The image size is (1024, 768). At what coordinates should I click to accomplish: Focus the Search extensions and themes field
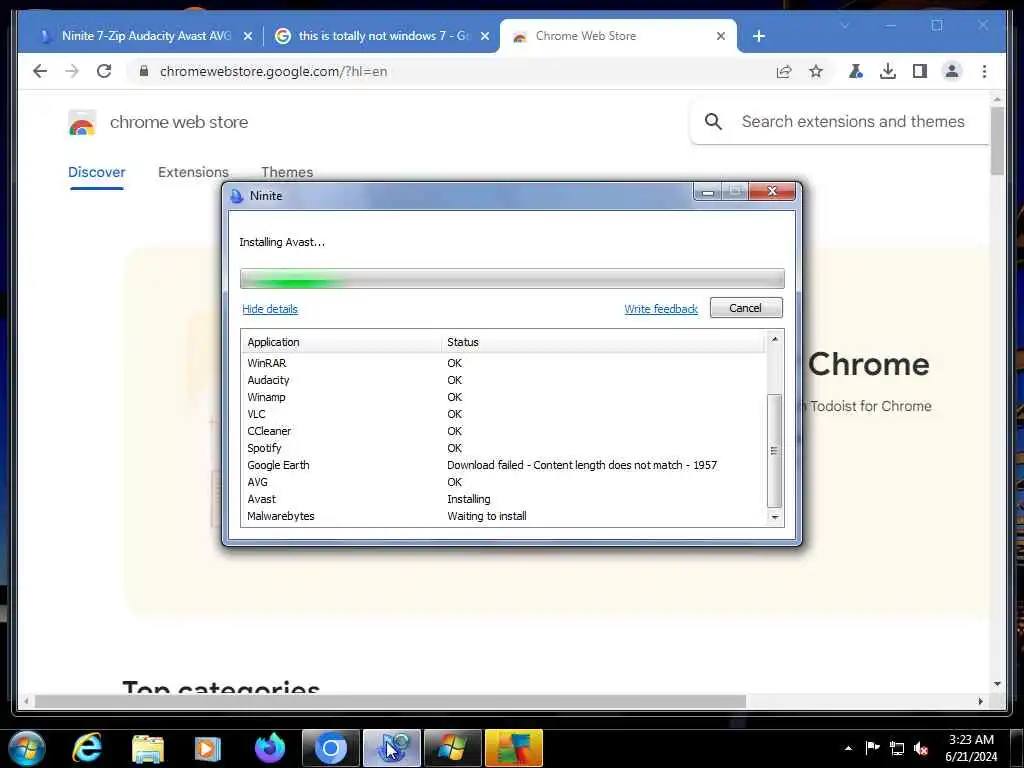853,121
